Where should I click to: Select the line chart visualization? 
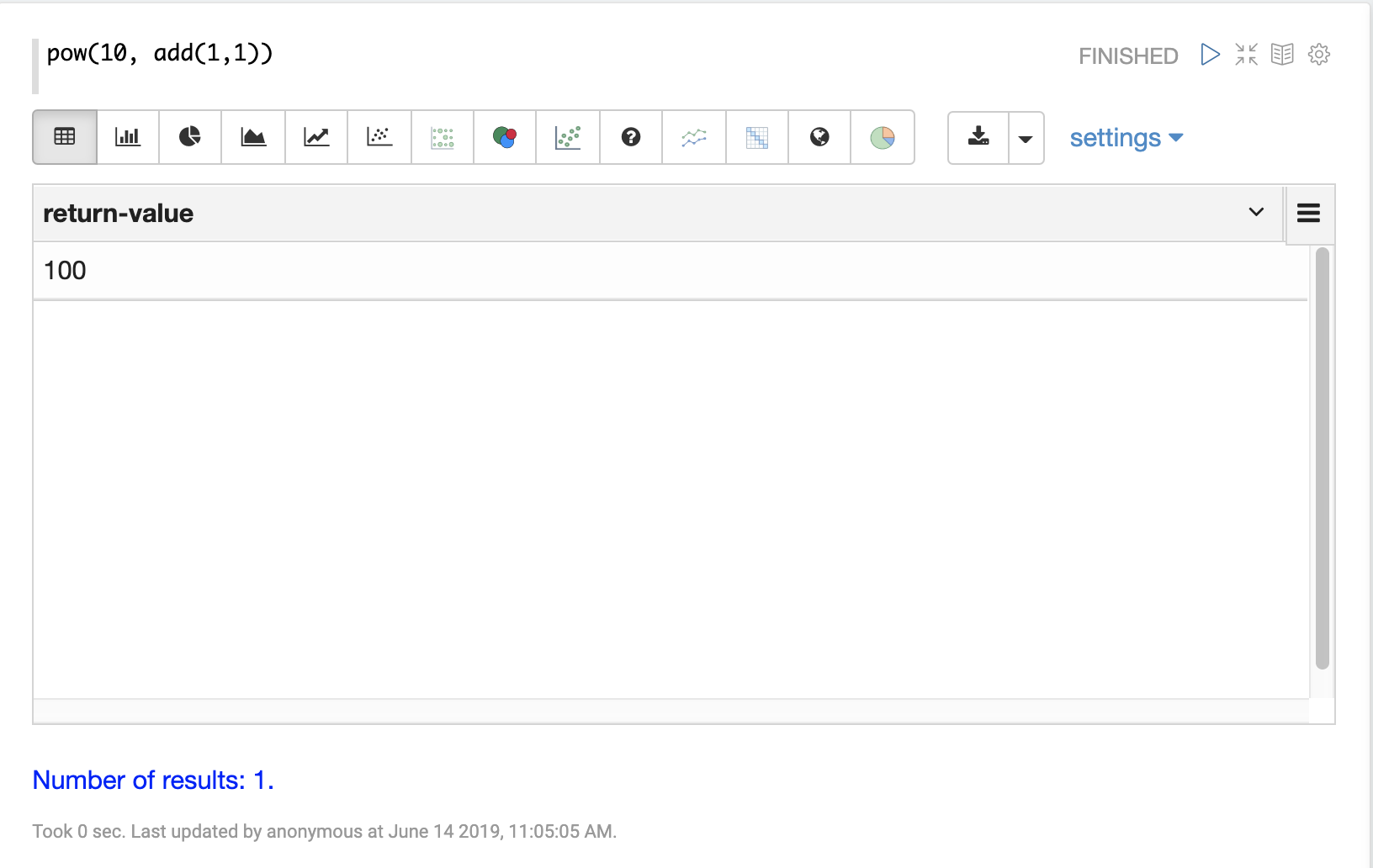(x=316, y=137)
